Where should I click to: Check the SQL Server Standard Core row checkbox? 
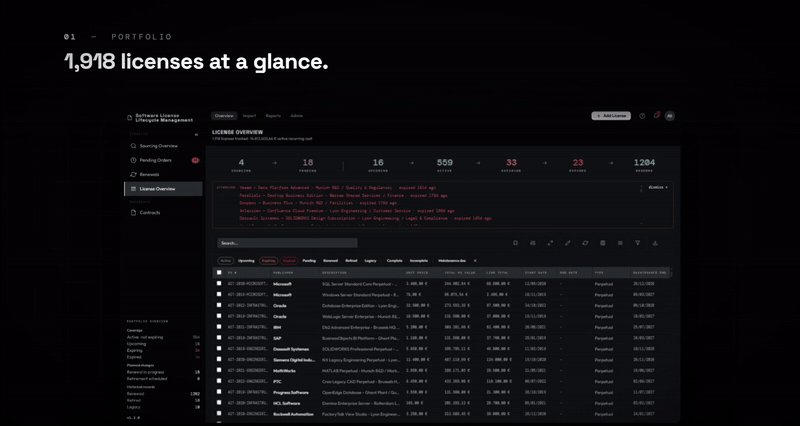(x=219, y=283)
